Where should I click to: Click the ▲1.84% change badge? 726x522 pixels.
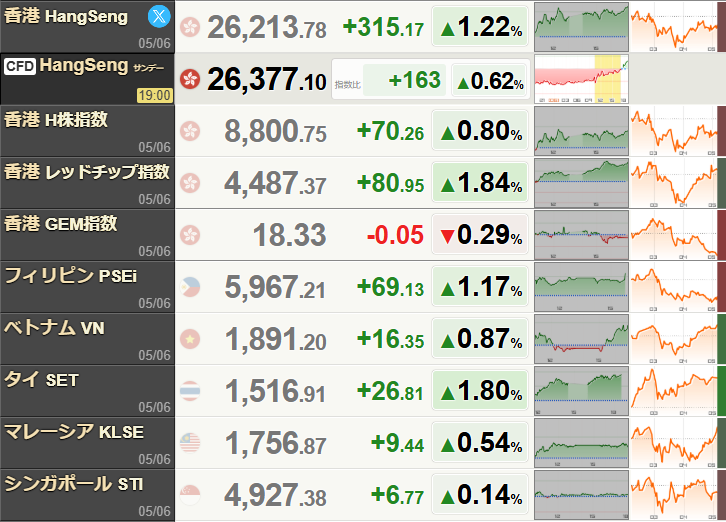[480, 182]
